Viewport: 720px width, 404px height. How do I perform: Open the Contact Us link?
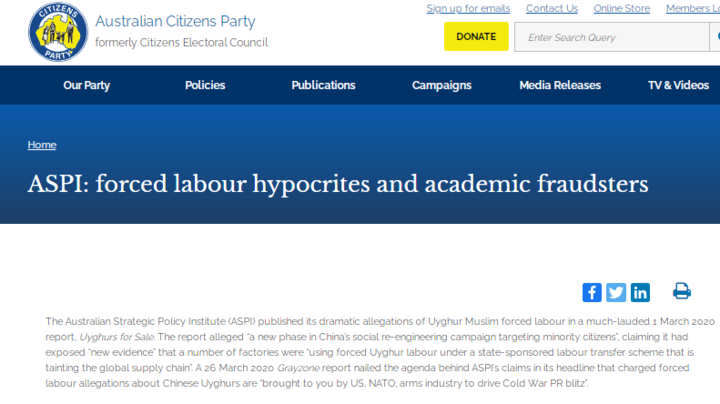pos(551,8)
